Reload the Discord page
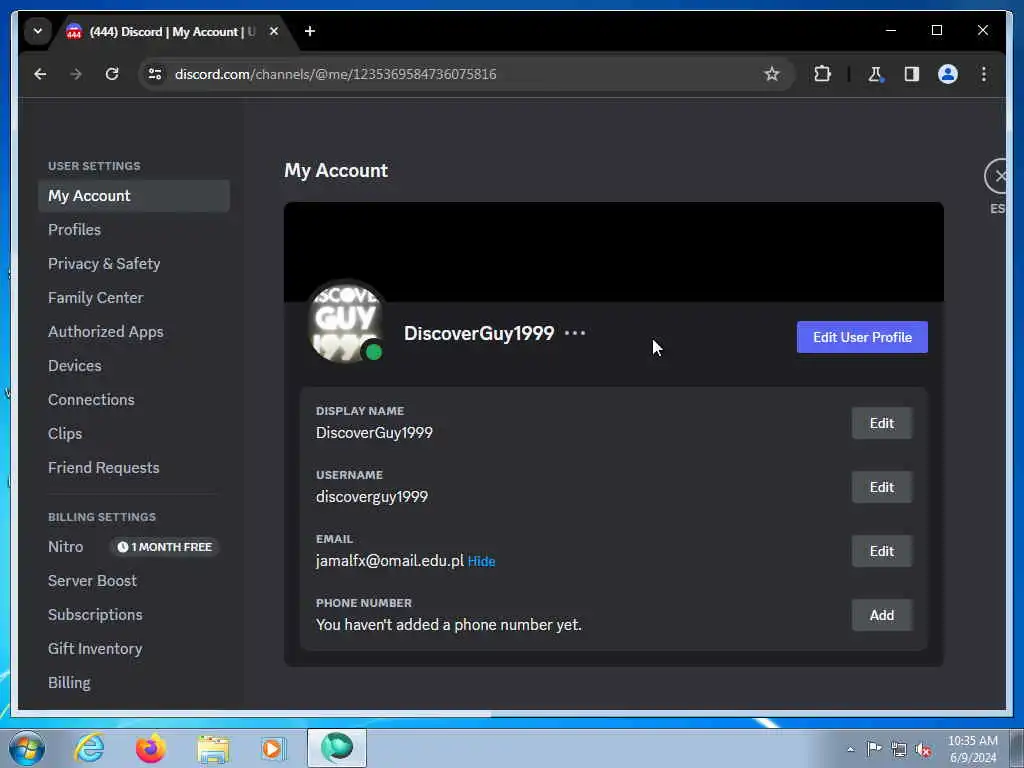This screenshot has width=1024, height=768. click(112, 74)
